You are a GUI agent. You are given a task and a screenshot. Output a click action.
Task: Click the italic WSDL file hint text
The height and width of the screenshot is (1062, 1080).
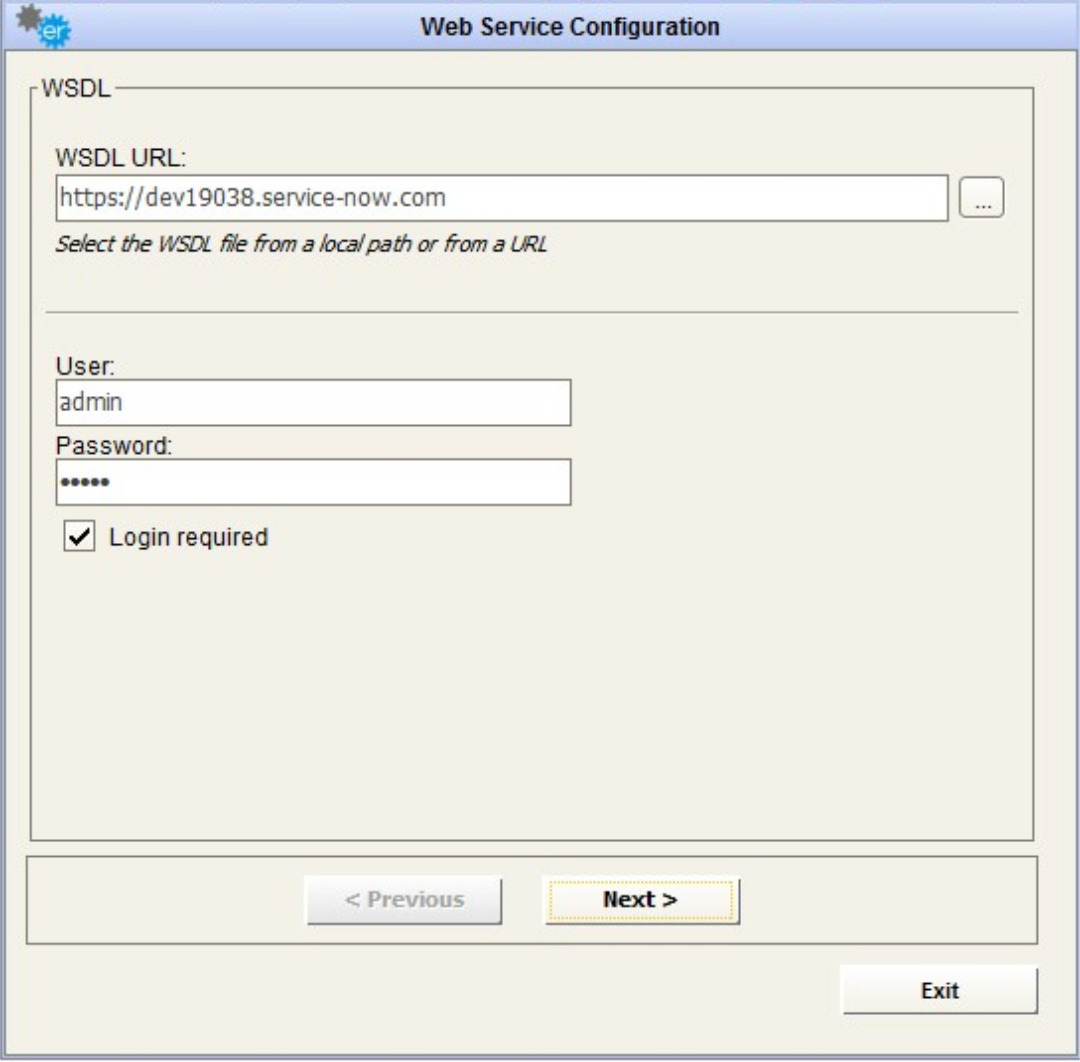[301, 244]
